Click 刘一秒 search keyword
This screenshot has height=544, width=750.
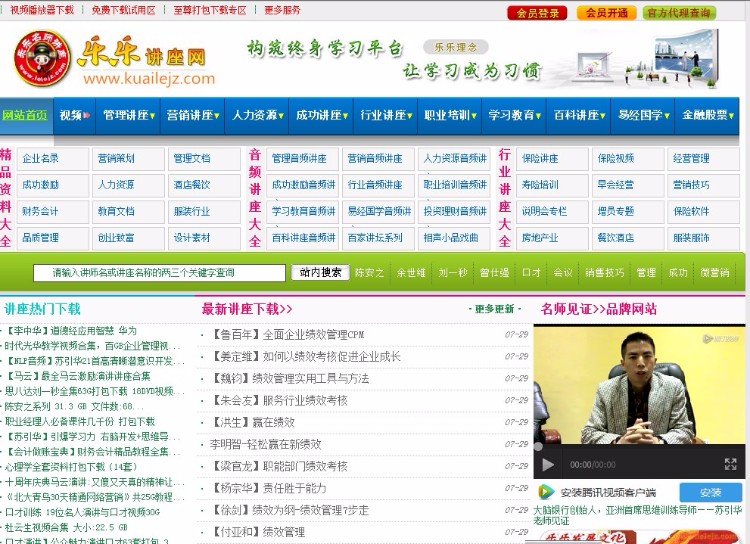(x=452, y=273)
